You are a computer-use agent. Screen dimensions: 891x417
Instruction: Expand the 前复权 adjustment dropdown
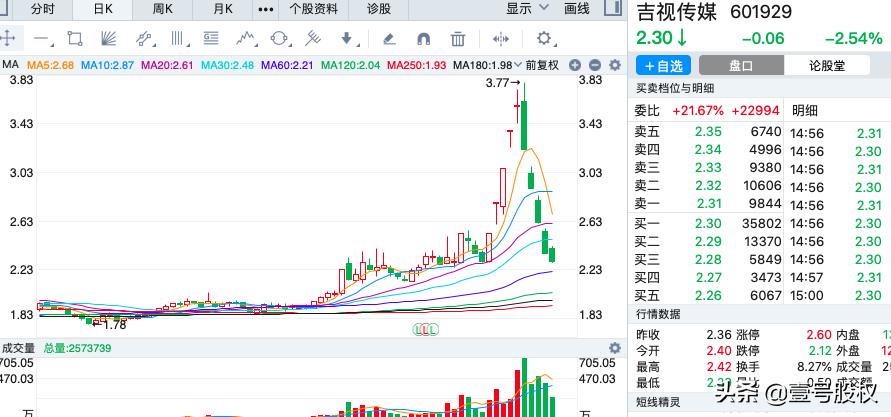pos(543,65)
